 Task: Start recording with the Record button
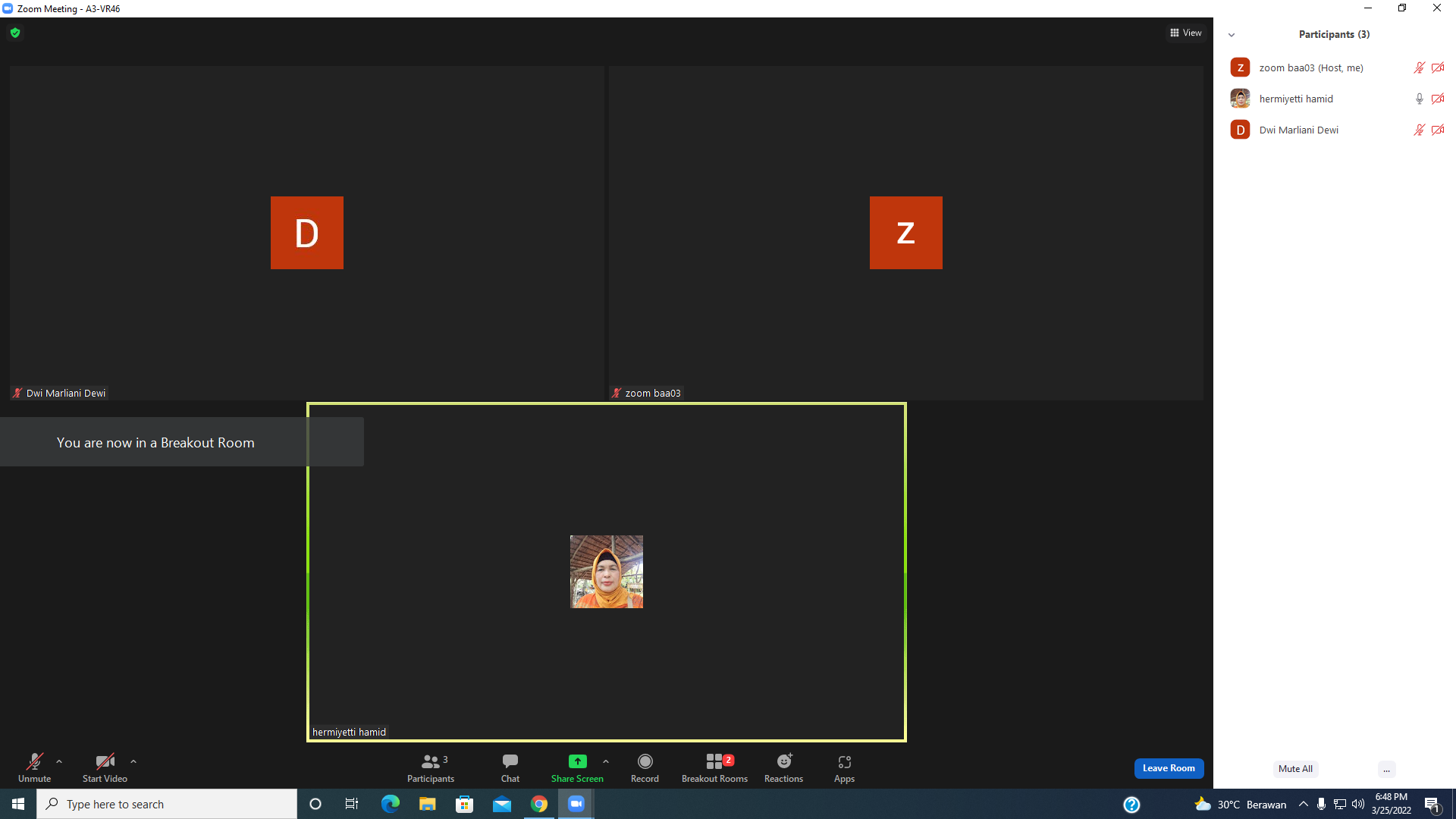[645, 767]
